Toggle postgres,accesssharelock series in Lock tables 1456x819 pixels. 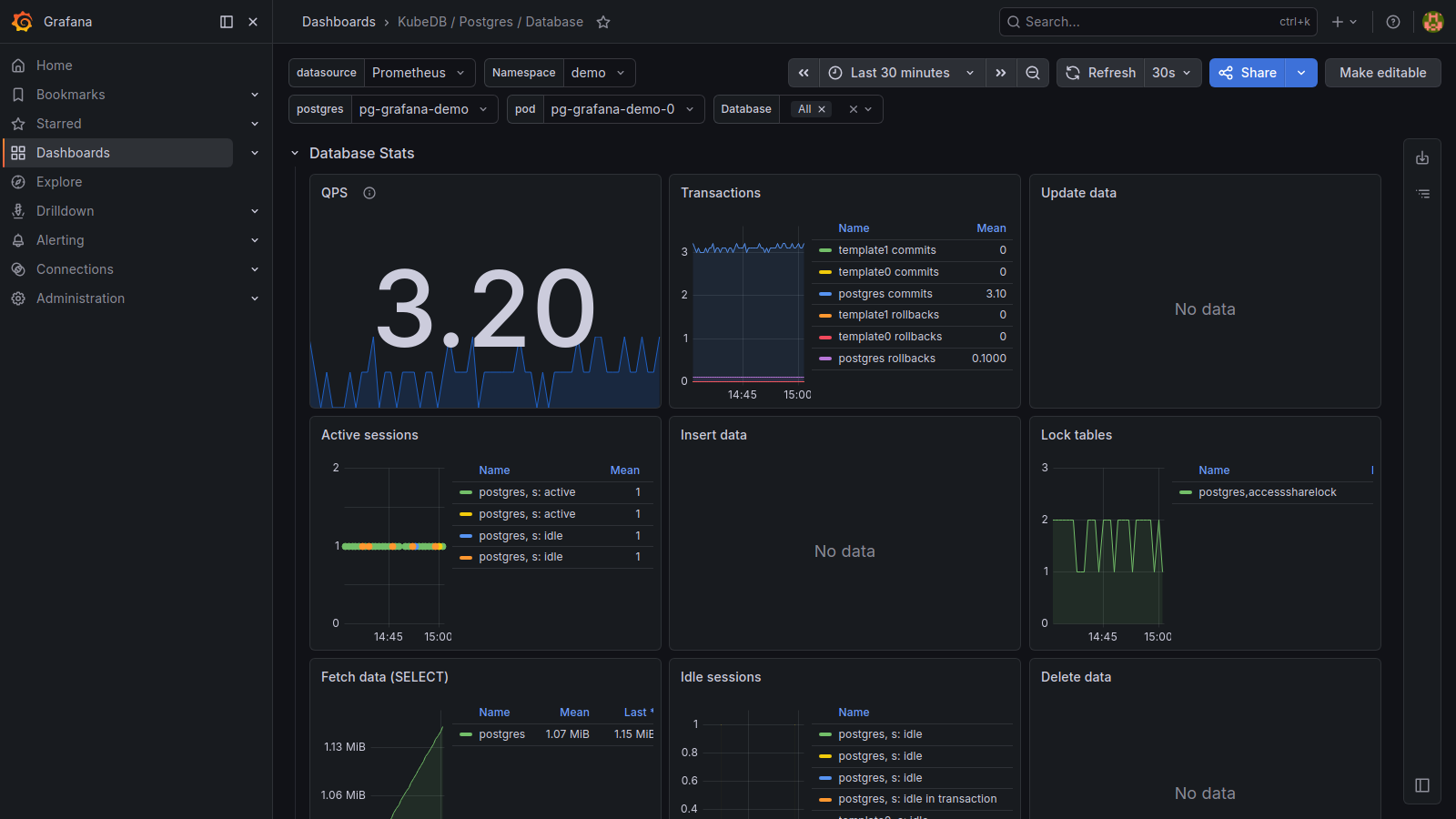[1267, 492]
